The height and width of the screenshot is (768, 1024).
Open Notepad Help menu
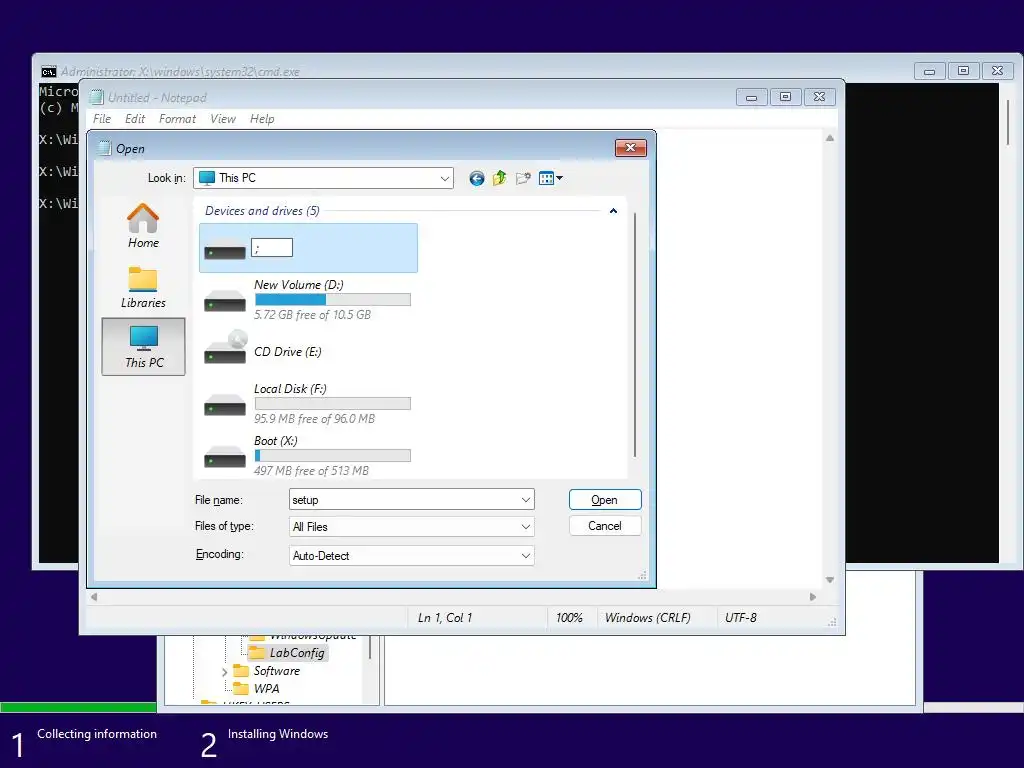[262, 119]
